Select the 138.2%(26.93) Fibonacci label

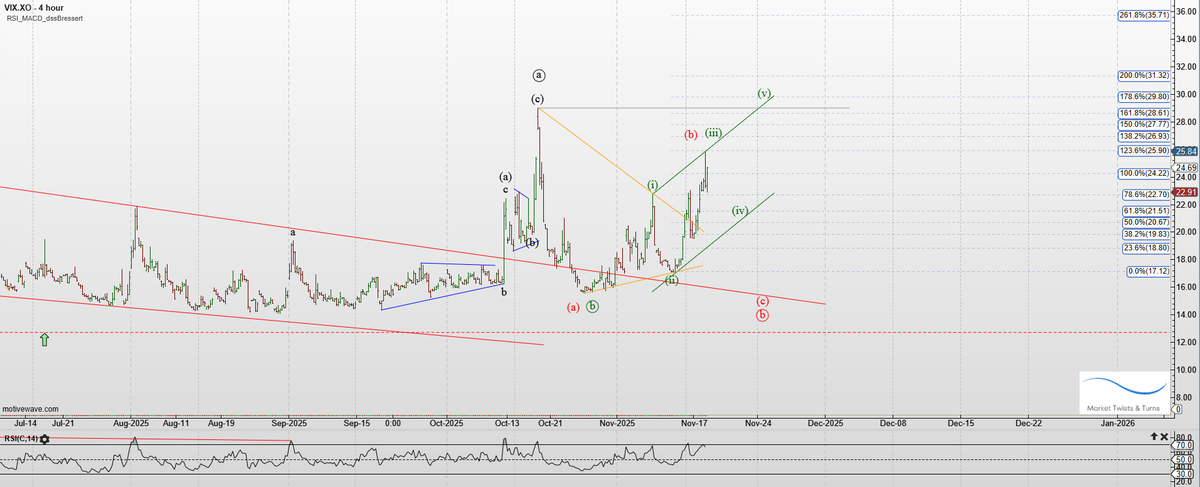tap(1143, 136)
